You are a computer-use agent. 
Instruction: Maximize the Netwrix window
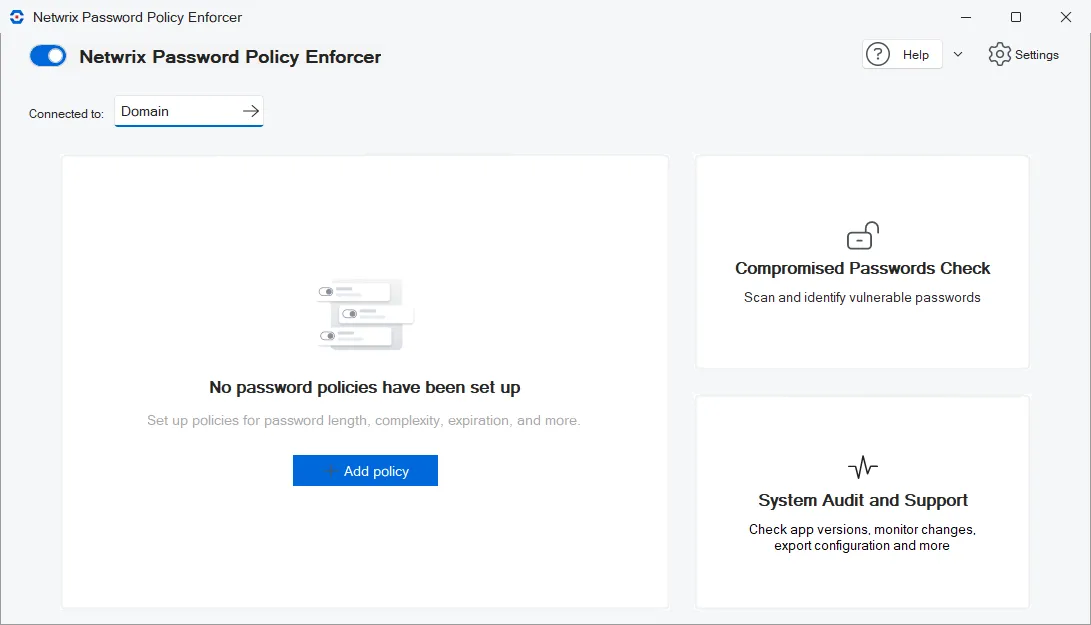tap(1016, 17)
